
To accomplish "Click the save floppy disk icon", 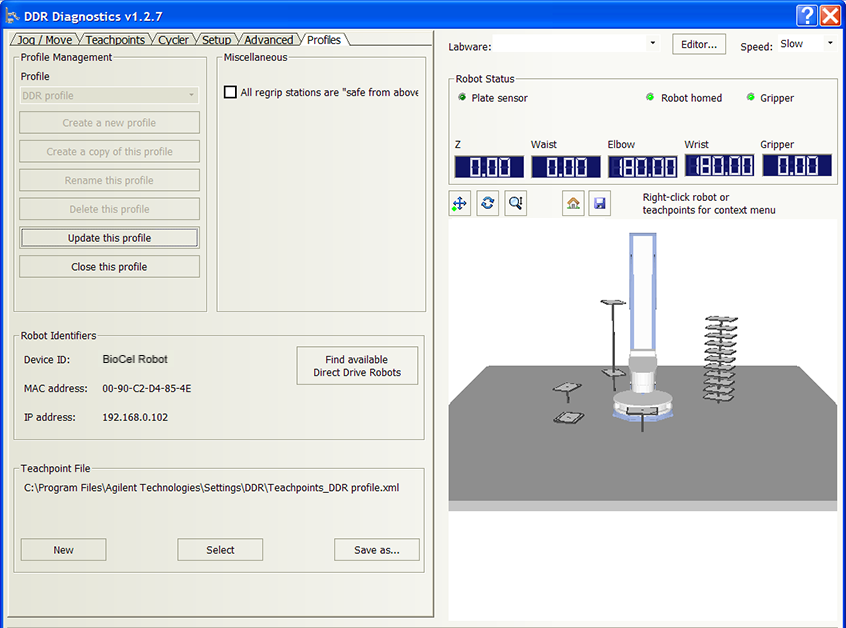I will (599, 203).
